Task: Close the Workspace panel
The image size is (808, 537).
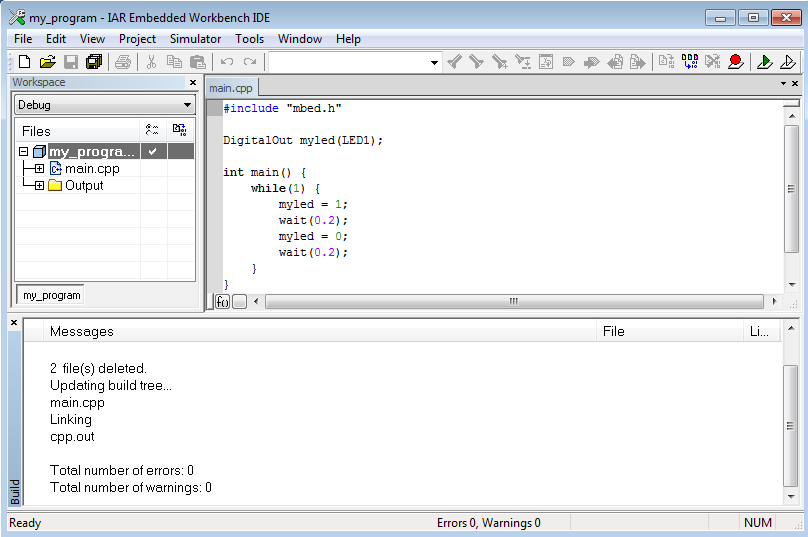Action: (x=193, y=83)
